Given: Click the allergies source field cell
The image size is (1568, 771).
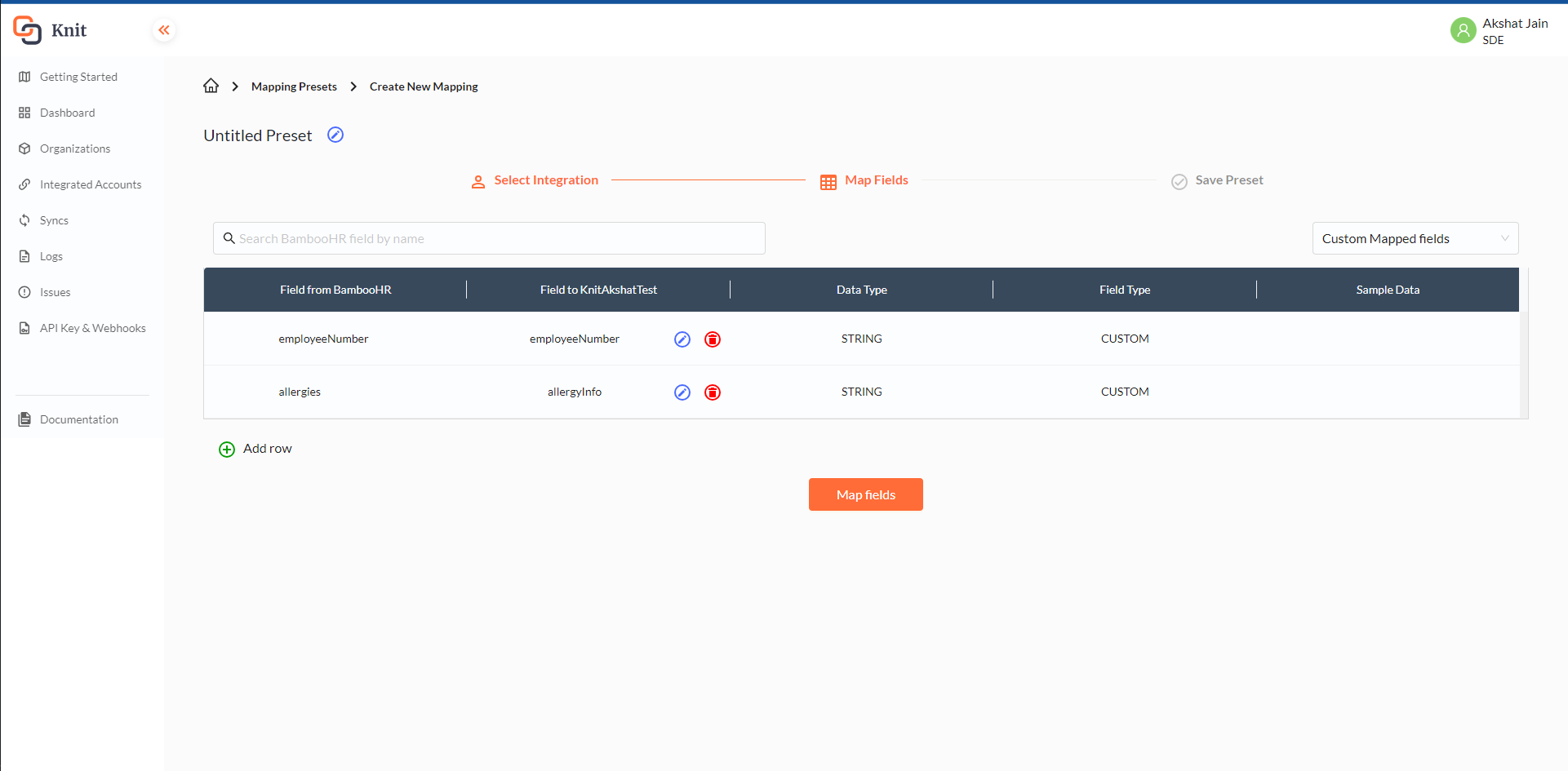Looking at the screenshot, I should (300, 392).
